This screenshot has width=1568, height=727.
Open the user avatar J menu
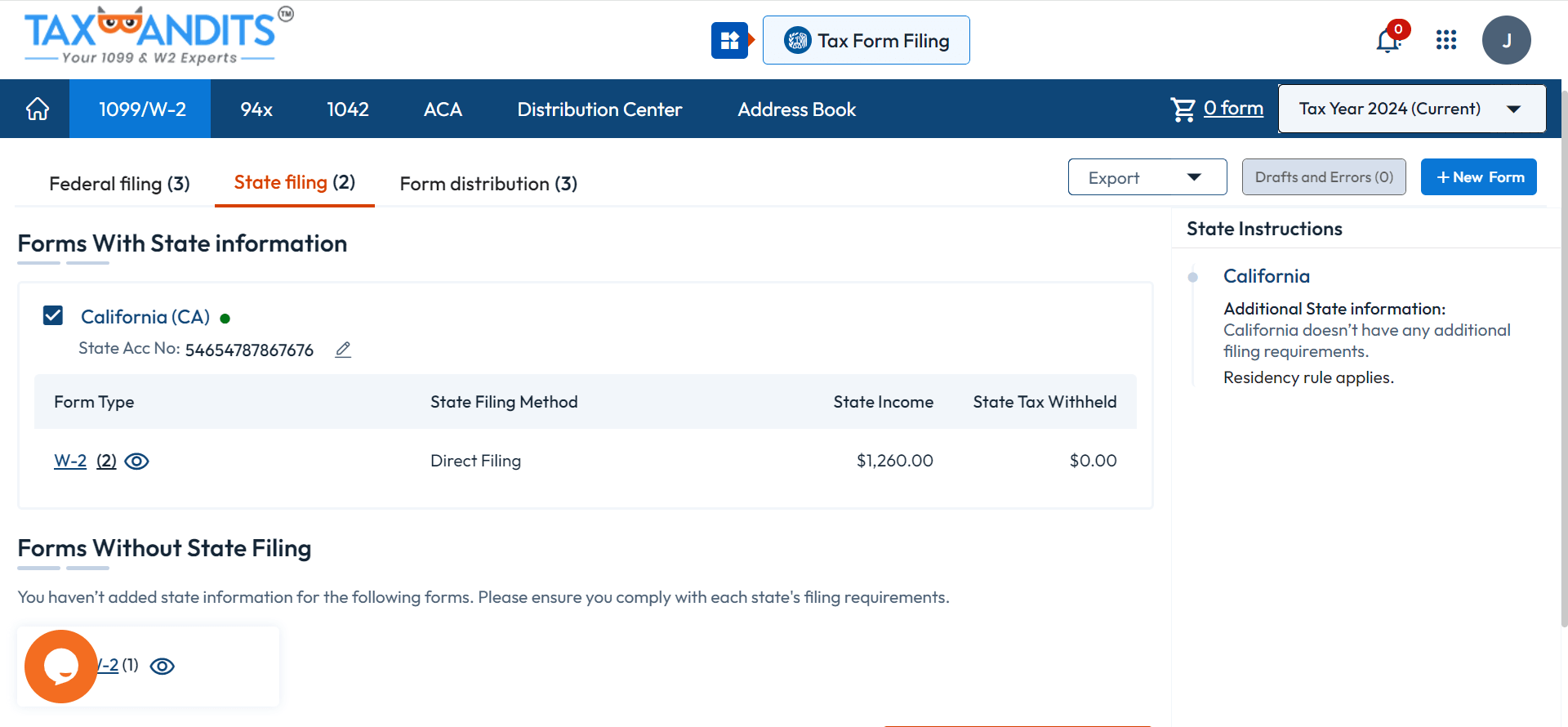click(1507, 40)
